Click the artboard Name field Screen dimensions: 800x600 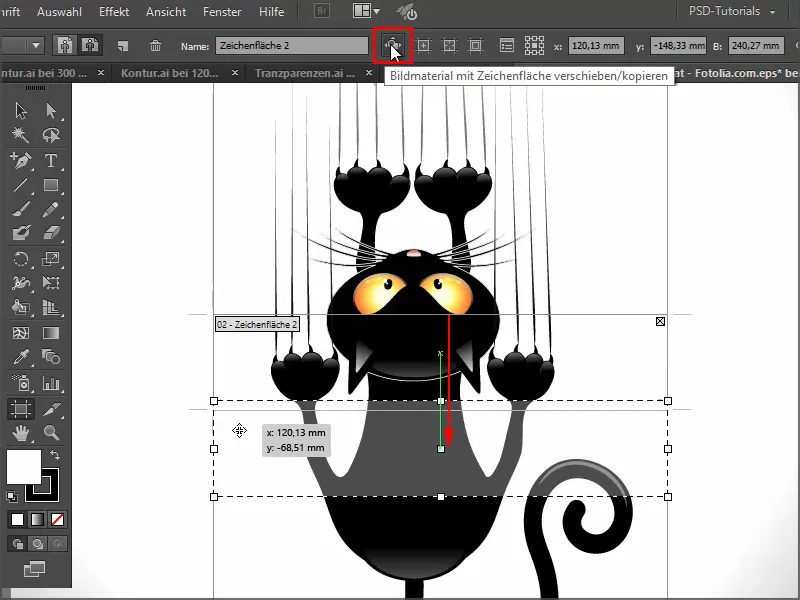pyautogui.click(x=291, y=45)
